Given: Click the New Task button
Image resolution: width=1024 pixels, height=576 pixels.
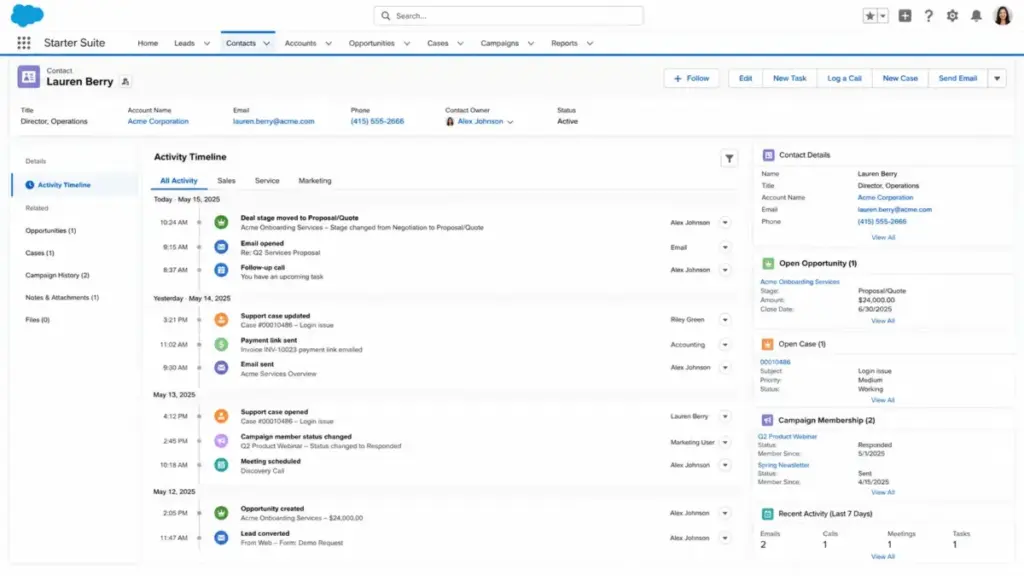Looking at the screenshot, I should [x=790, y=78].
